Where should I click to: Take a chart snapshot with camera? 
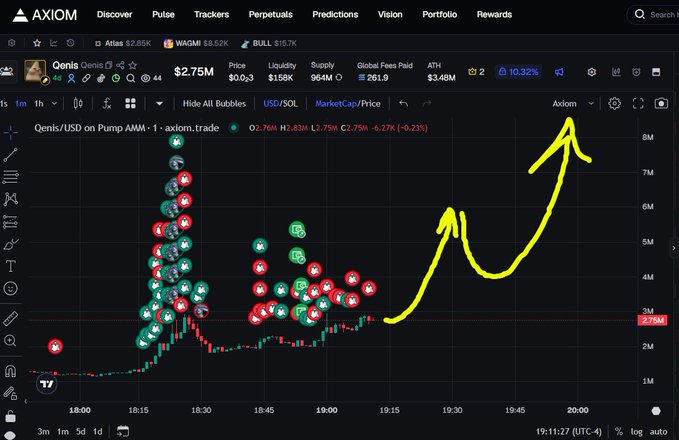click(x=661, y=104)
